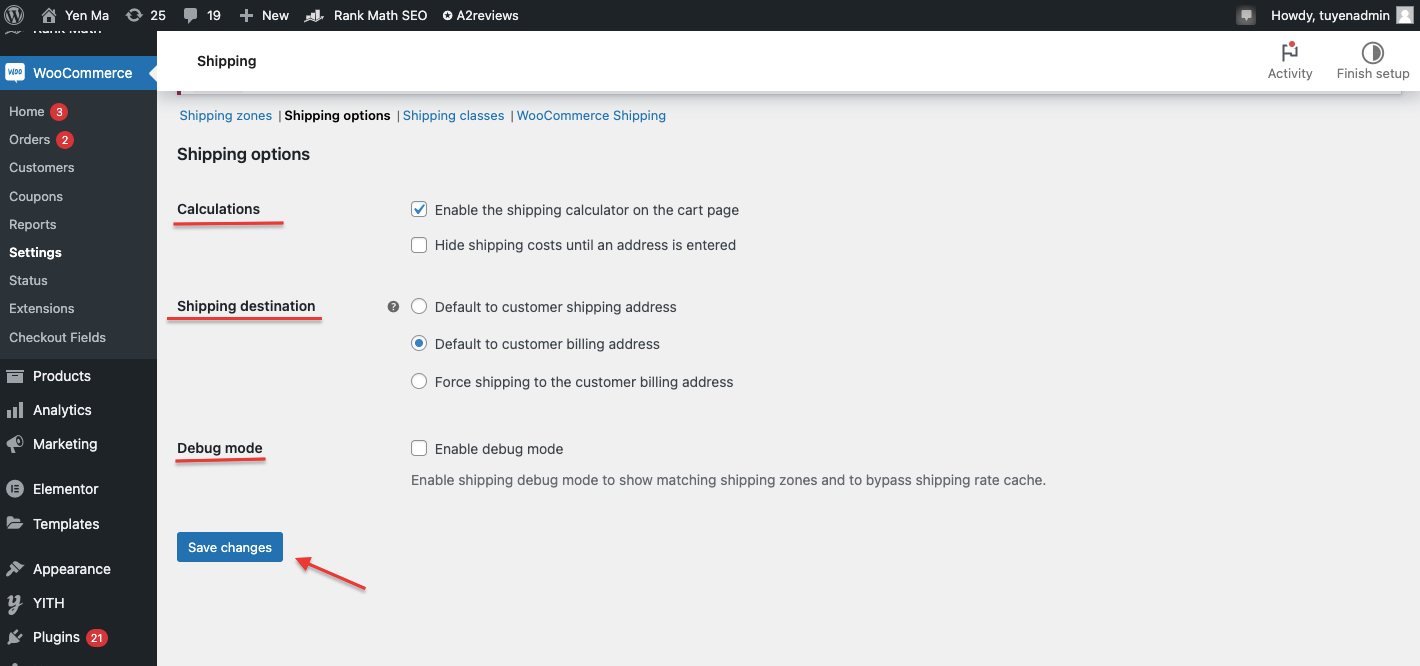
Task: Open the Rank Math SEO chart icon
Action: [316, 15]
